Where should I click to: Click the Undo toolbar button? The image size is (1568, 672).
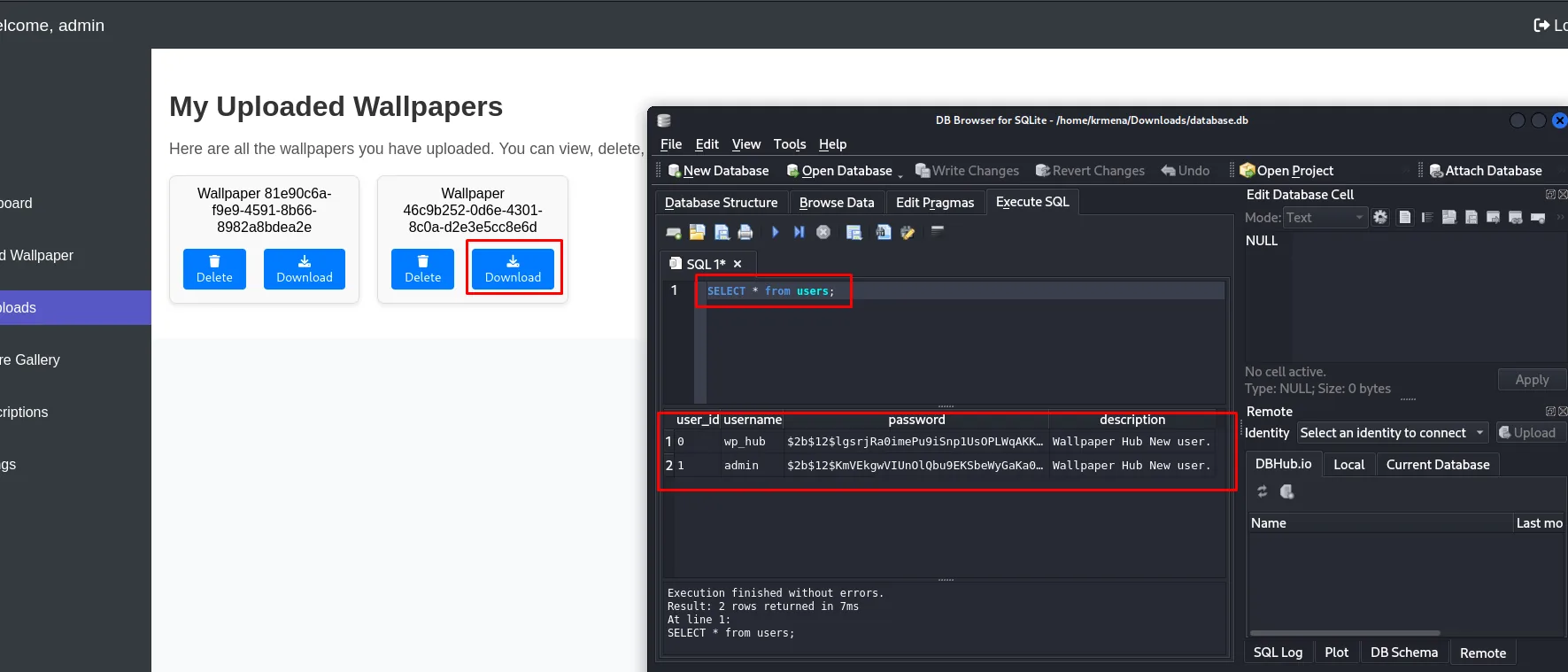1186,171
